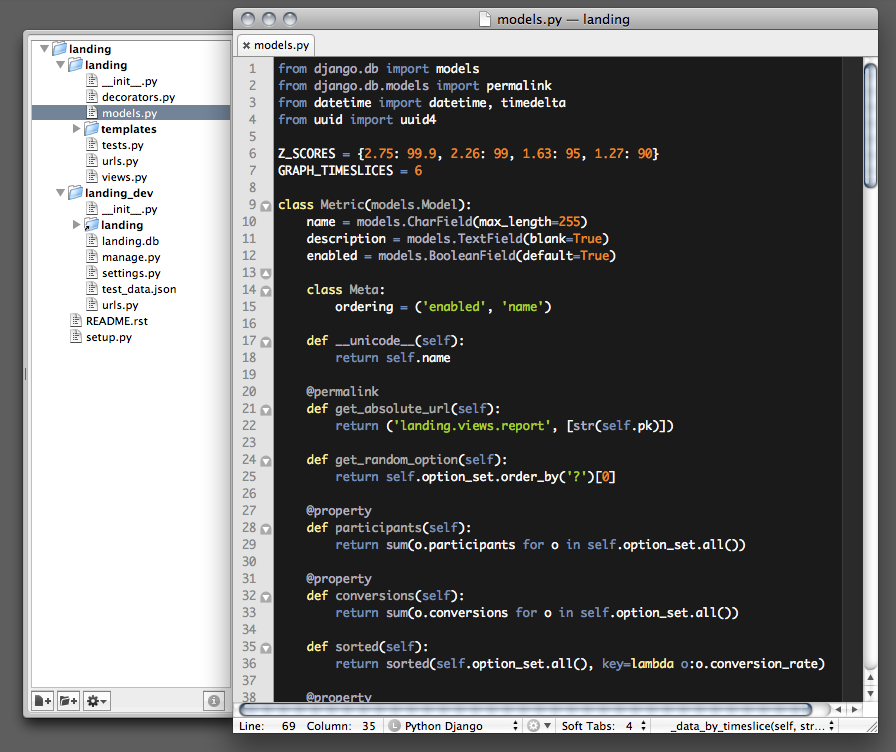Image resolution: width=896 pixels, height=752 pixels.
Task: Click the scroll left arrow
Action: [838, 709]
